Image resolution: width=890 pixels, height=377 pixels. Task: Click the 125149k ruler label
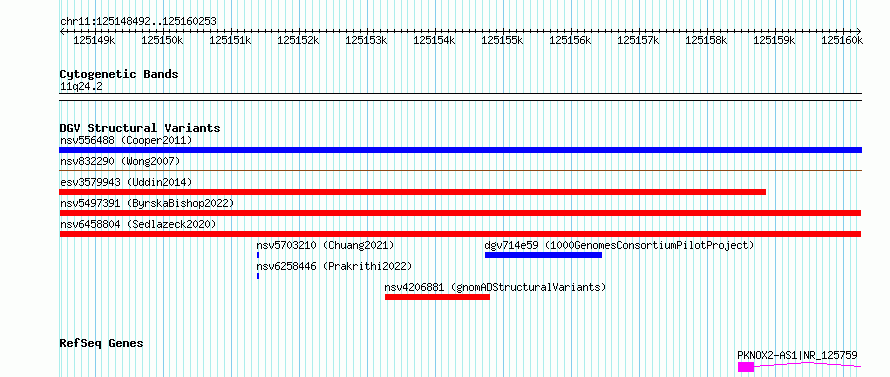click(x=94, y=40)
